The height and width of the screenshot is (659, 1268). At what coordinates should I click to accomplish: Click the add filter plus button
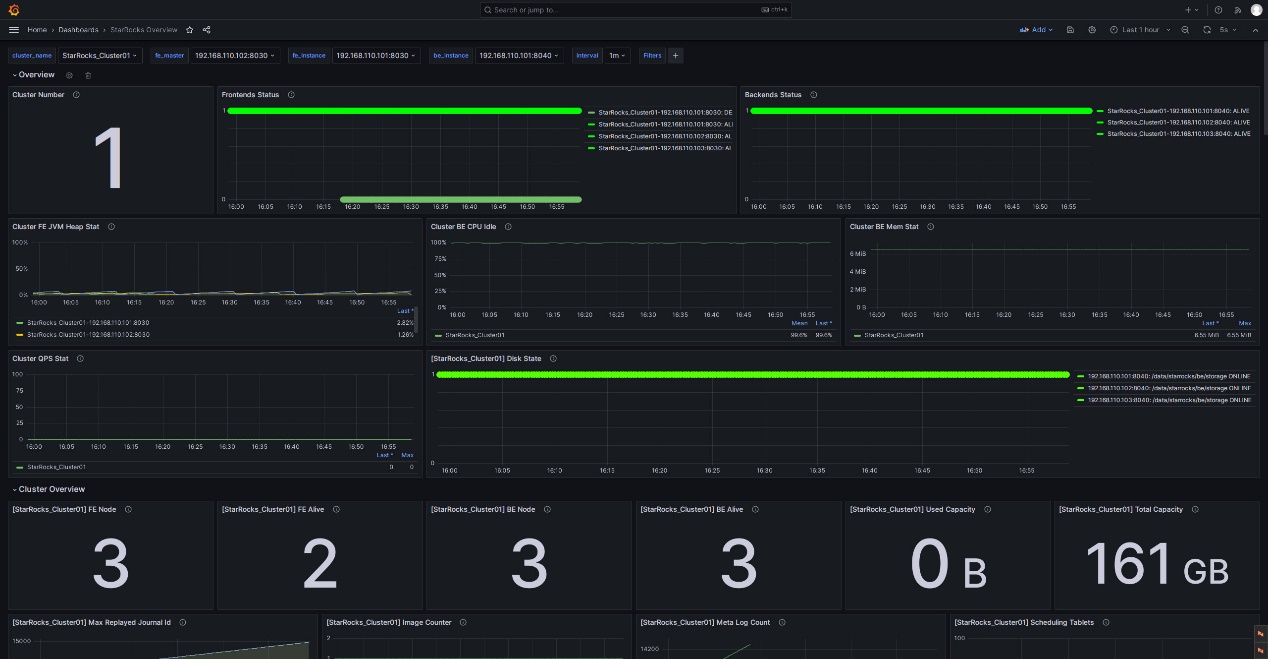675,56
